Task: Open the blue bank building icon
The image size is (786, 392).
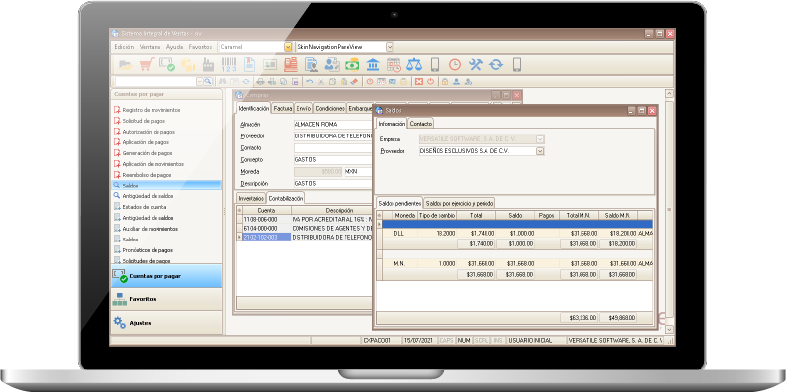Action: pyautogui.click(x=373, y=65)
